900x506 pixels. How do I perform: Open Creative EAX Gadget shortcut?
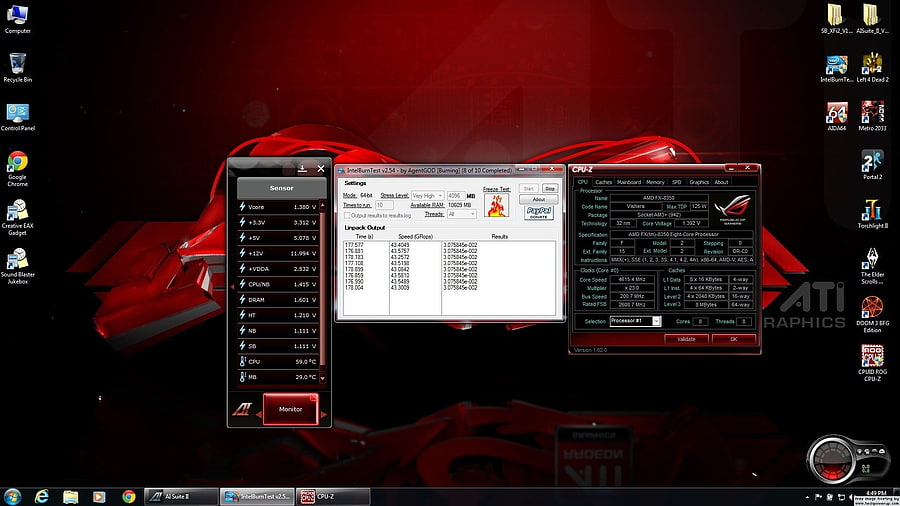pos(17,217)
